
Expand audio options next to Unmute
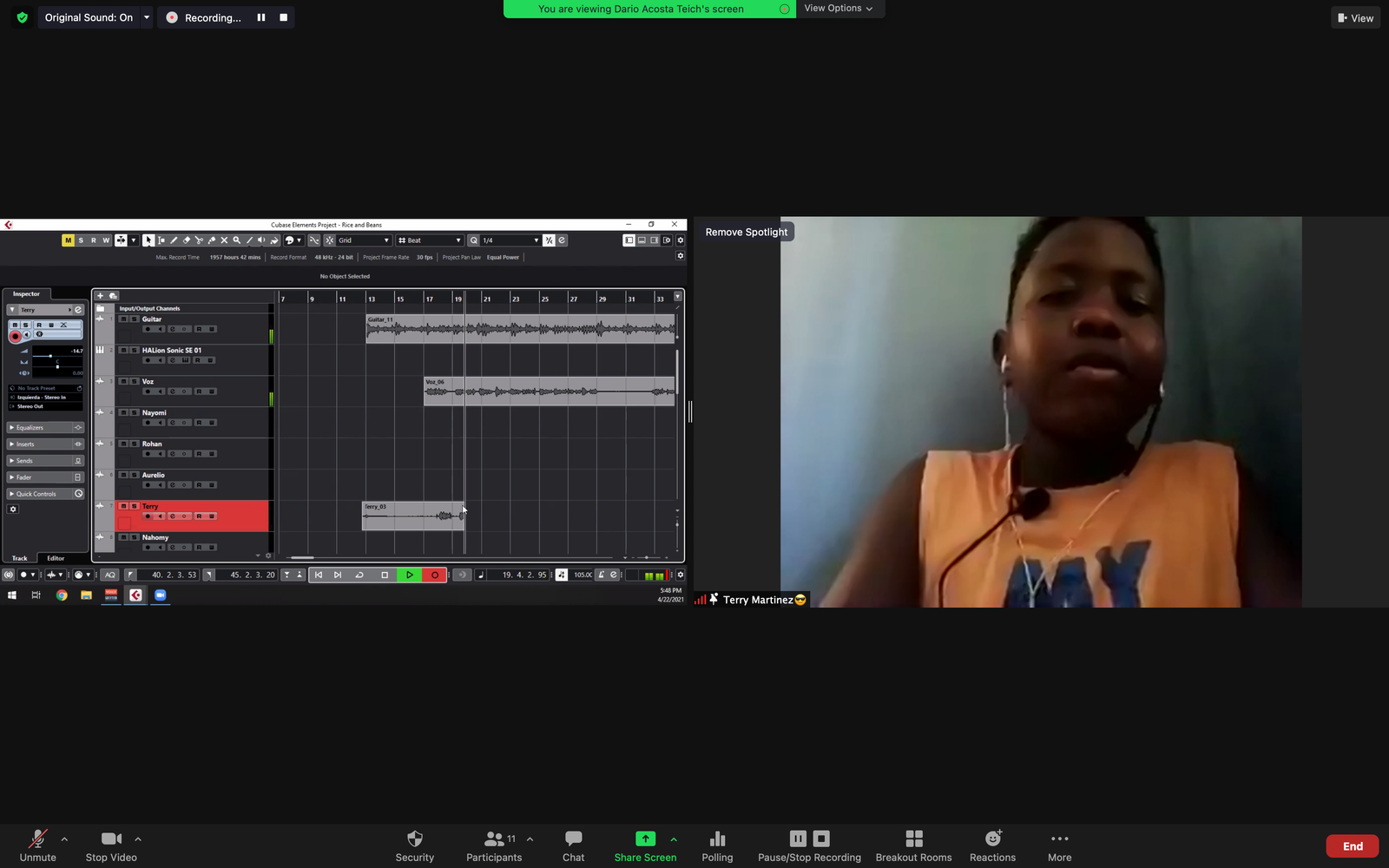(x=64, y=839)
